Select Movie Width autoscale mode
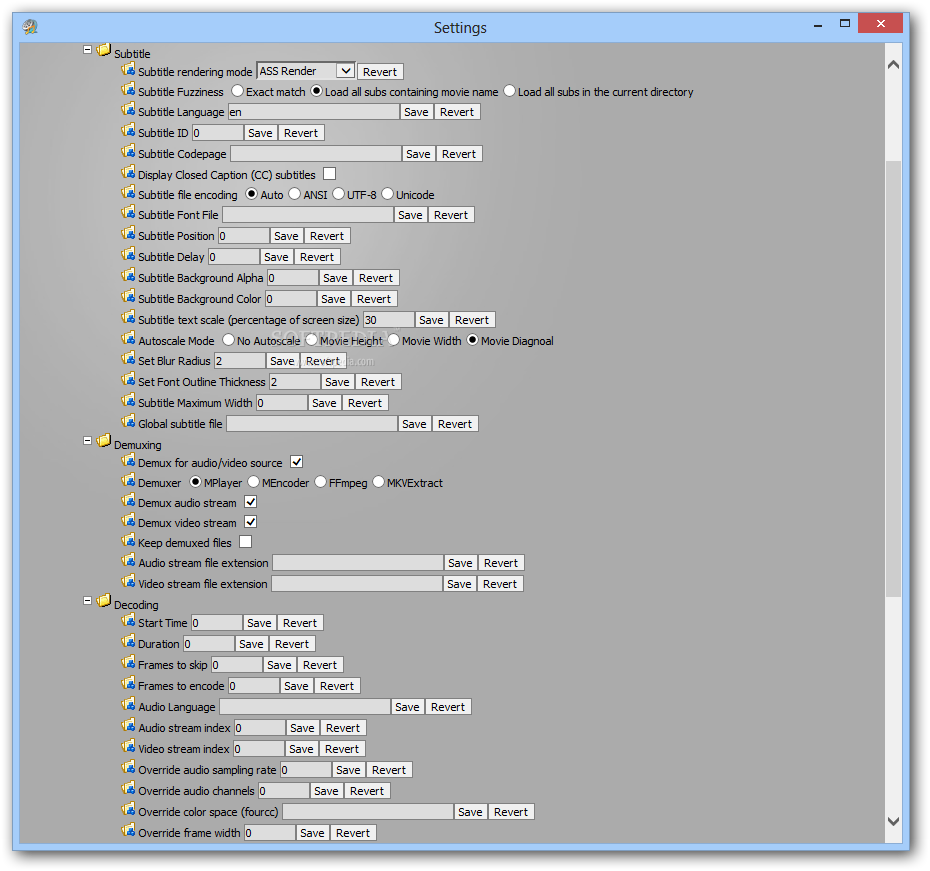 point(393,340)
